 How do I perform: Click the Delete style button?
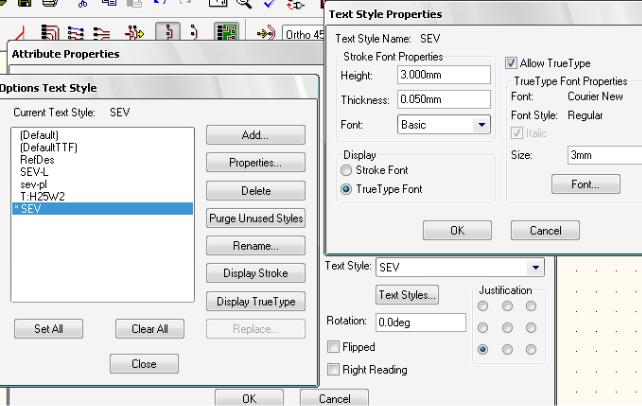click(255, 191)
